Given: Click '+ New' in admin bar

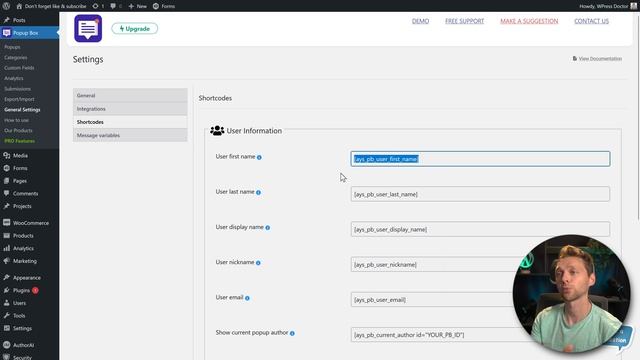Looking at the screenshot, I should pyautogui.click(x=138, y=6).
